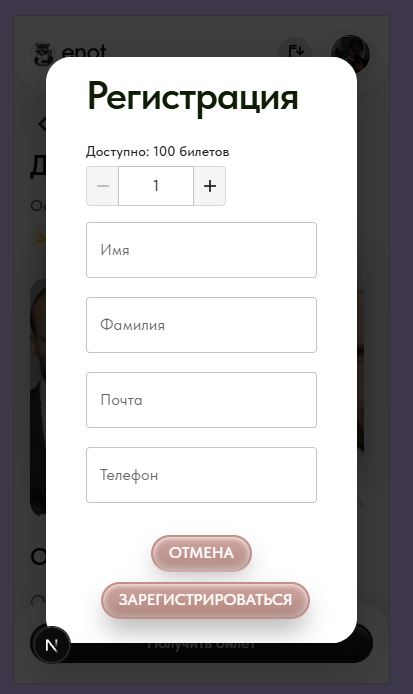This screenshot has width=413, height=694.
Task: Click the Регистрация dialog heading
Action: [193, 97]
